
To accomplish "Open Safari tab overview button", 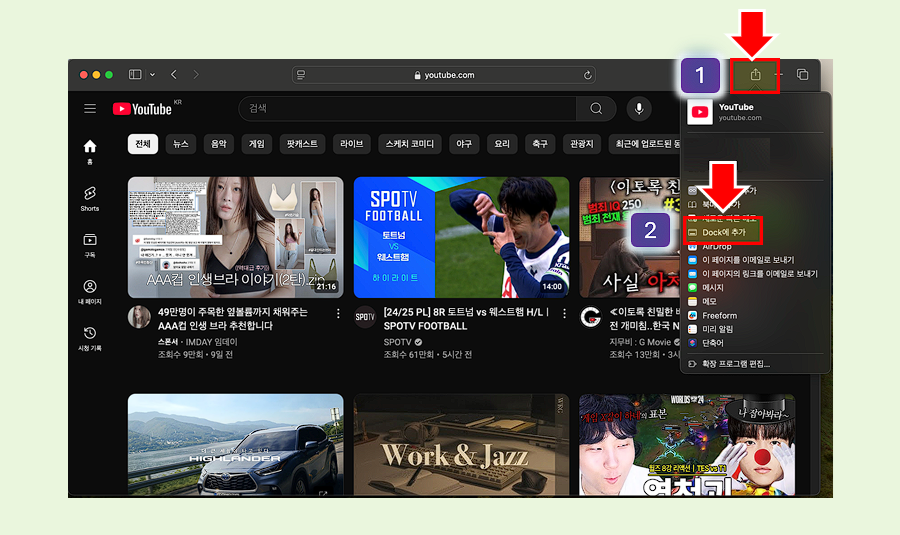I will coord(802,75).
